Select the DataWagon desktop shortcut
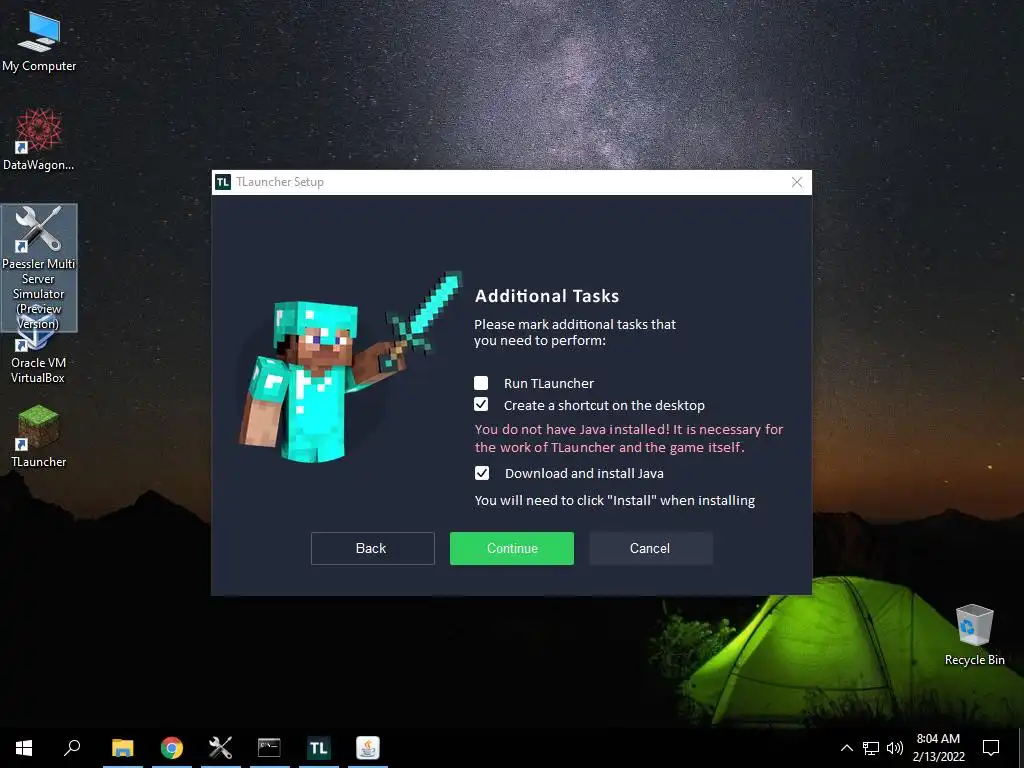The image size is (1024, 768). pos(39,140)
